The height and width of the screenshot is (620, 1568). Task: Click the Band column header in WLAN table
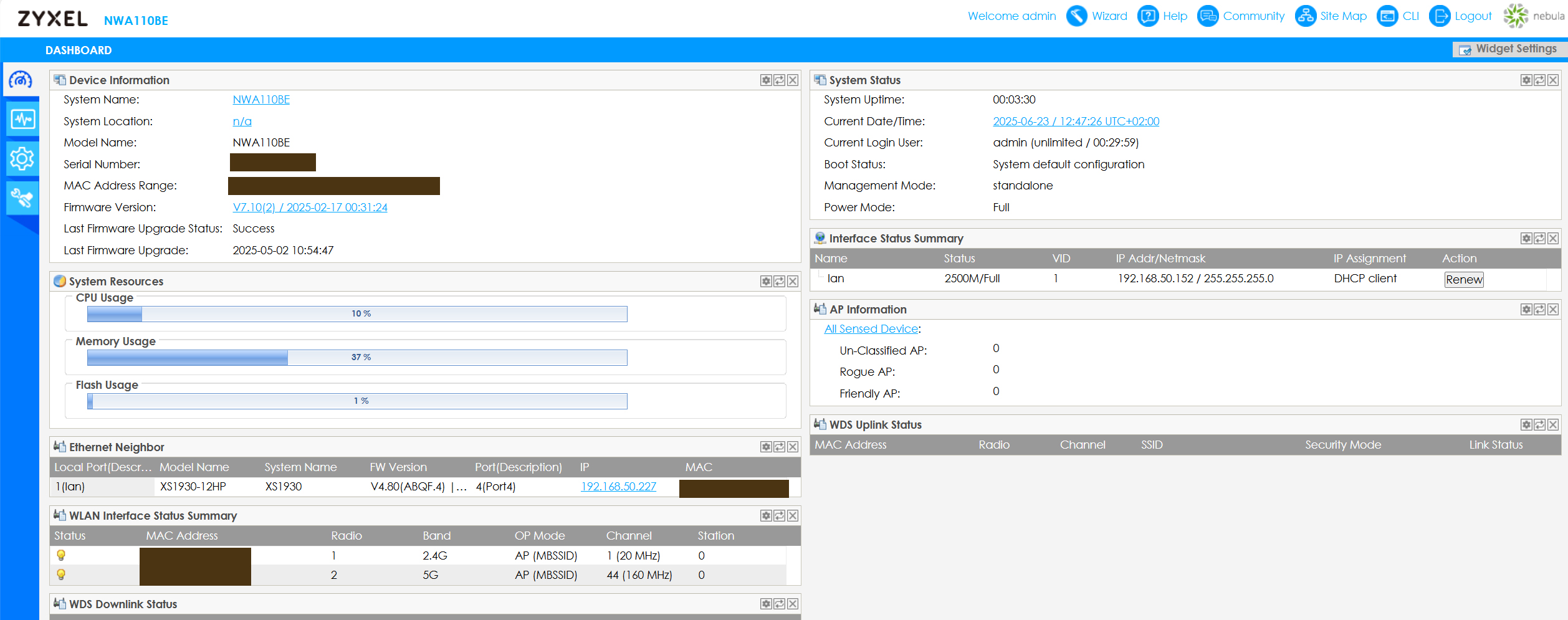click(x=436, y=536)
